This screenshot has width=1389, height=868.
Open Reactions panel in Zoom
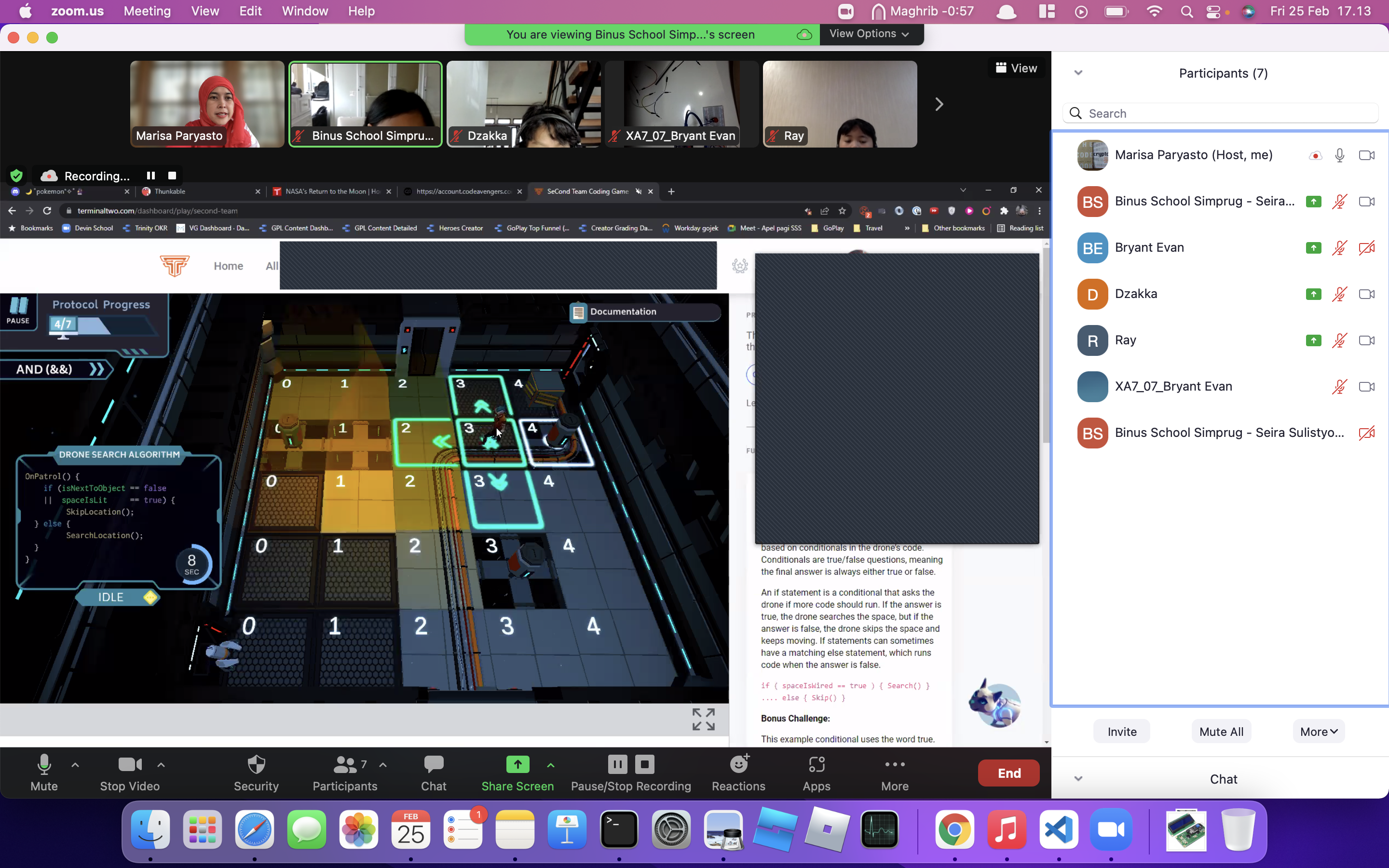pos(738,772)
